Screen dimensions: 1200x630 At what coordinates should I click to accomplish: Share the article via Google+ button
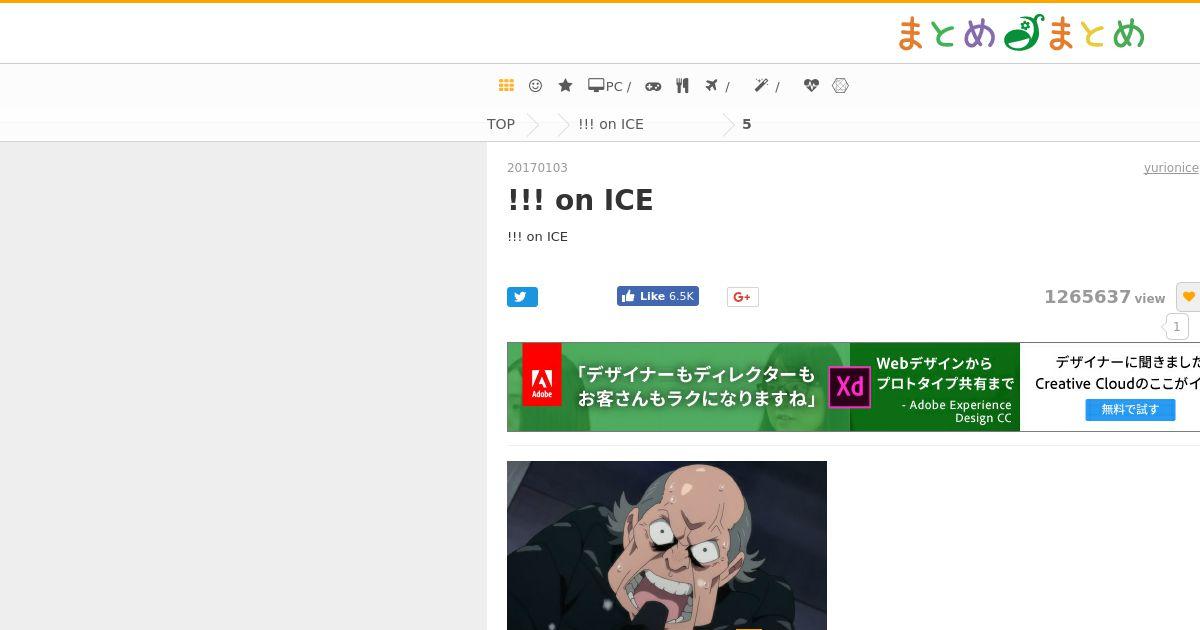(x=742, y=297)
